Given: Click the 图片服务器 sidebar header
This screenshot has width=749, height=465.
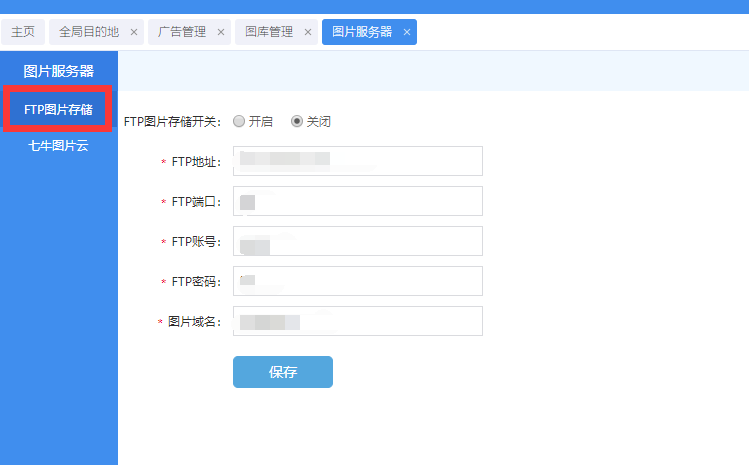Looking at the screenshot, I should pyautogui.click(x=58, y=71).
